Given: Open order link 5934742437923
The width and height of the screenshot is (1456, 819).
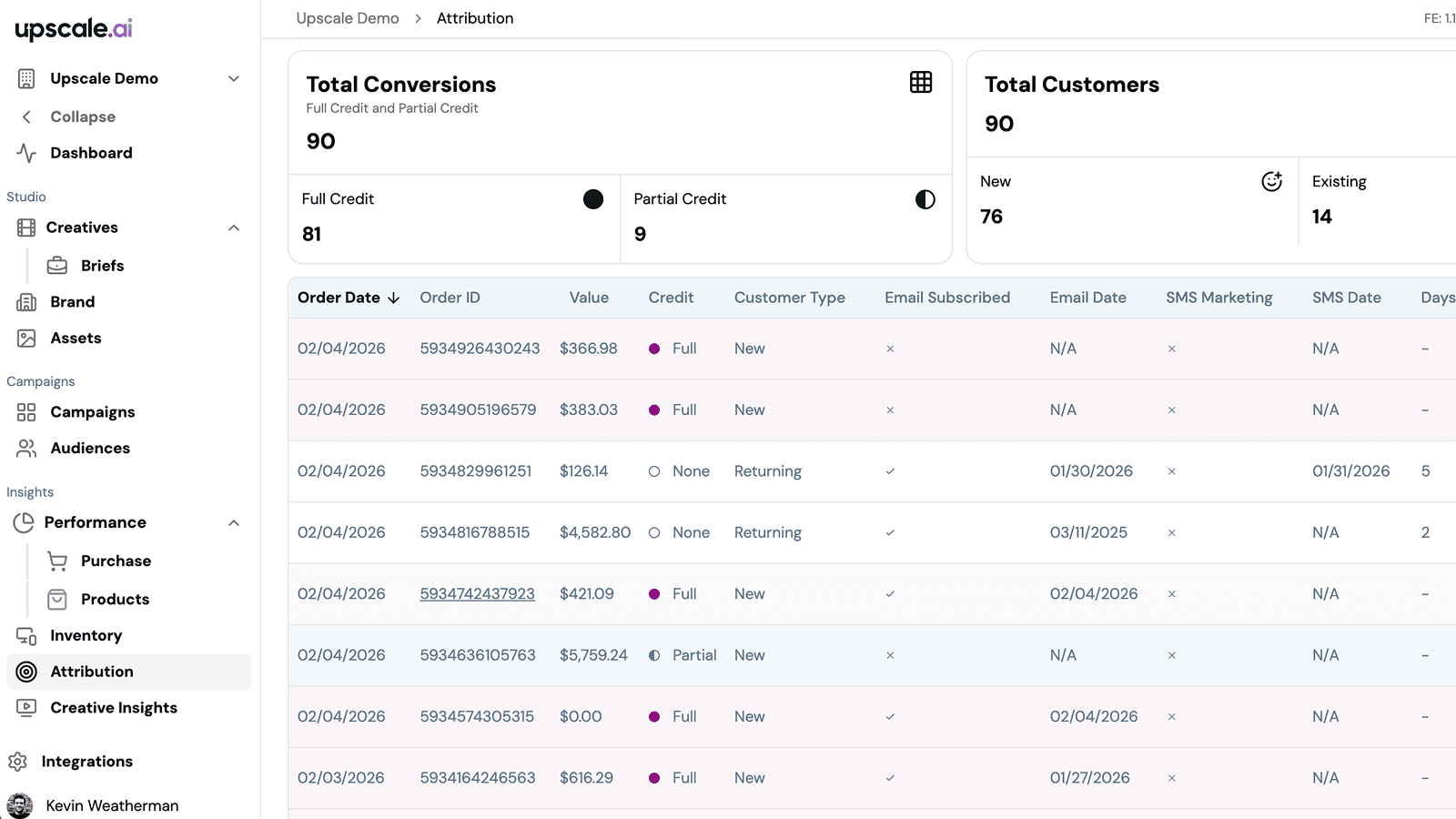Looking at the screenshot, I should (x=477, y=594).
